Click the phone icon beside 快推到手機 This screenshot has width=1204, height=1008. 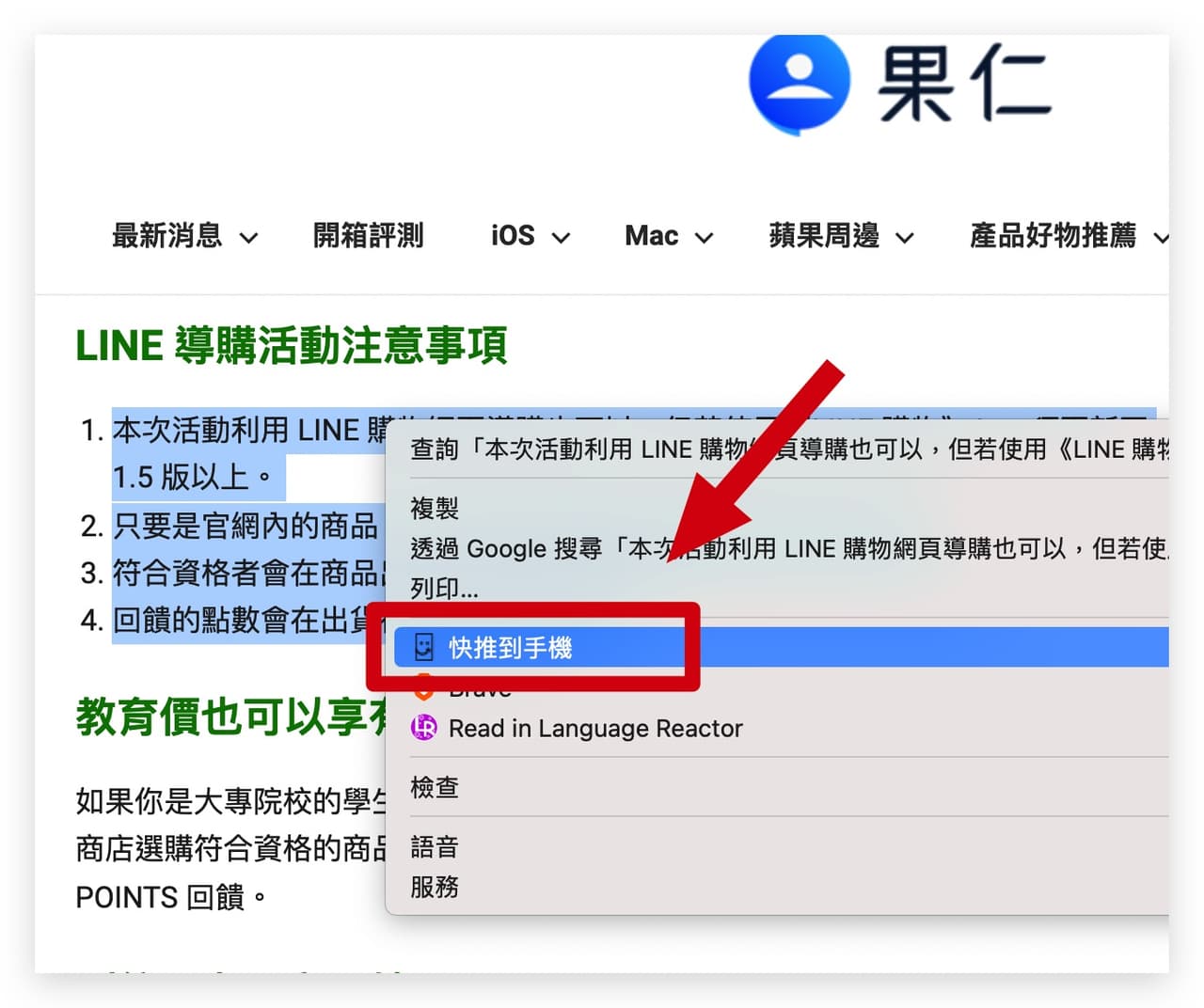point(424,647)
